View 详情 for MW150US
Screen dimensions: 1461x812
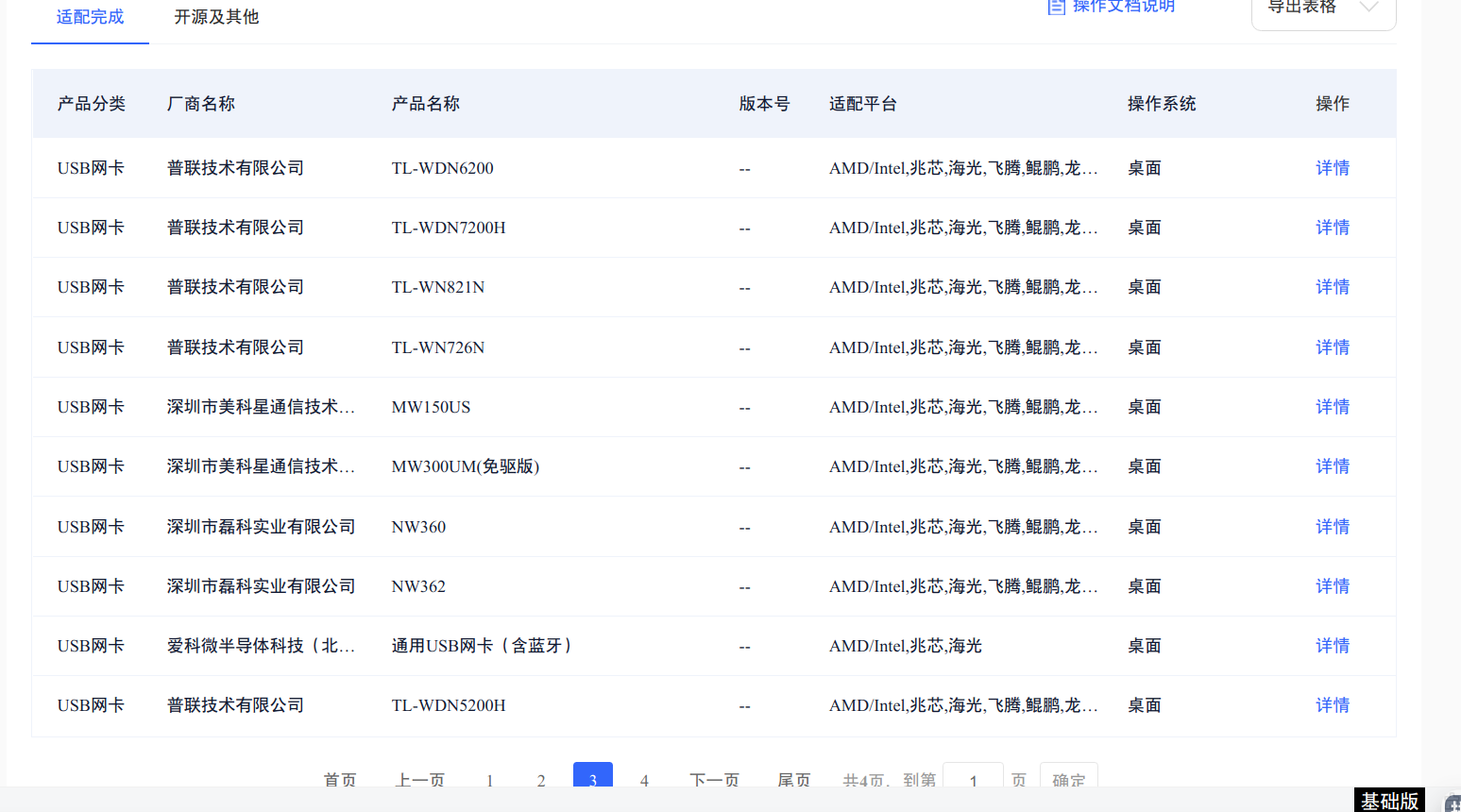coord(1333,407)
